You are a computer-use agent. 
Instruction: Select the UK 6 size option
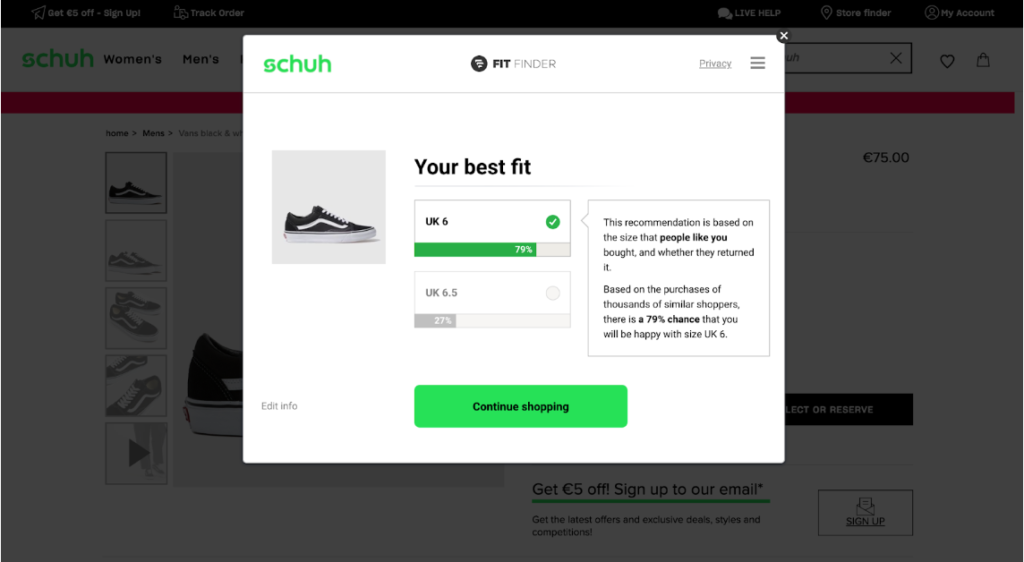[x=492, y=221]
